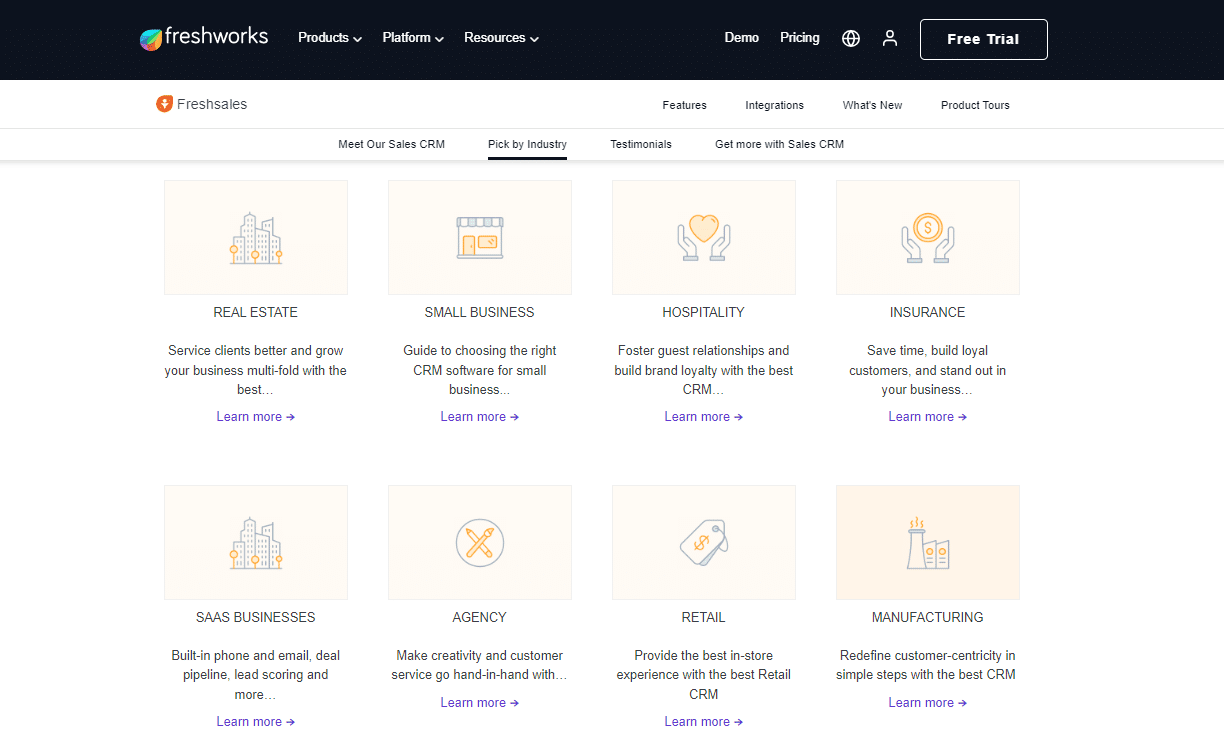Click the Freshworks logo
Screen dimensions: 1224x738
pos(204,38)
